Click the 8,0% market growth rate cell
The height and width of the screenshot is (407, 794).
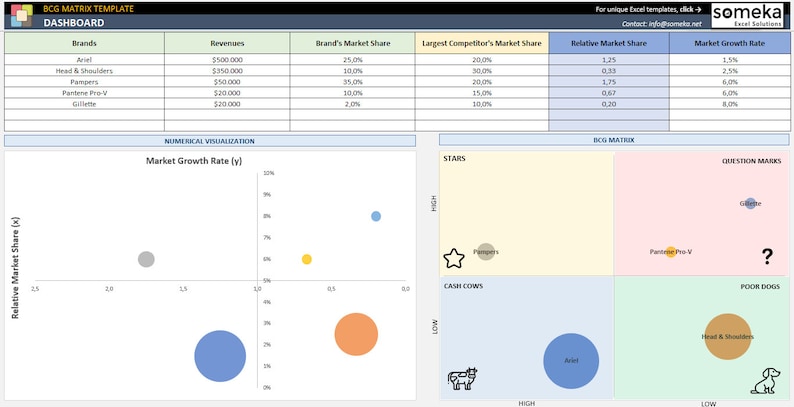point(730,104)
